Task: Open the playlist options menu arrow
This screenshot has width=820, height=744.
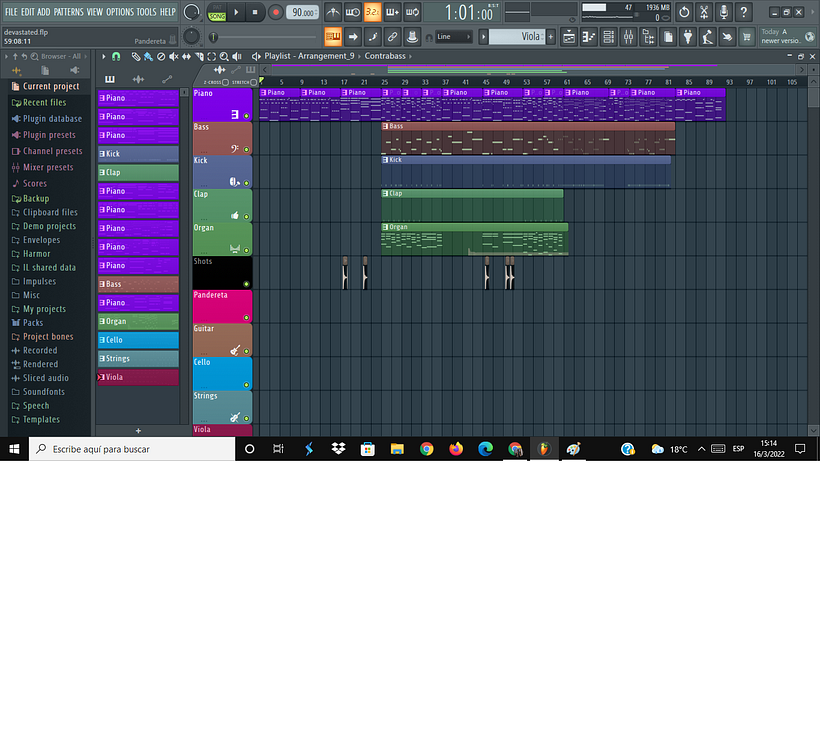Action: tap(104, 56)
